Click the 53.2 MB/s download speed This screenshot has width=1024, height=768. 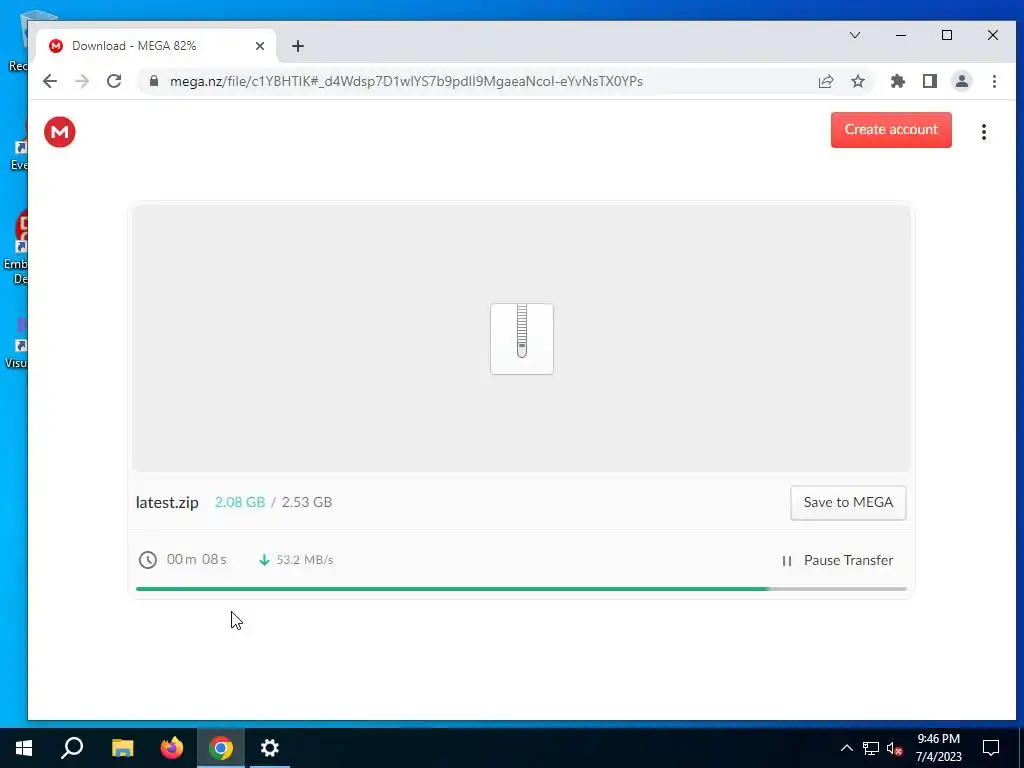304,560
